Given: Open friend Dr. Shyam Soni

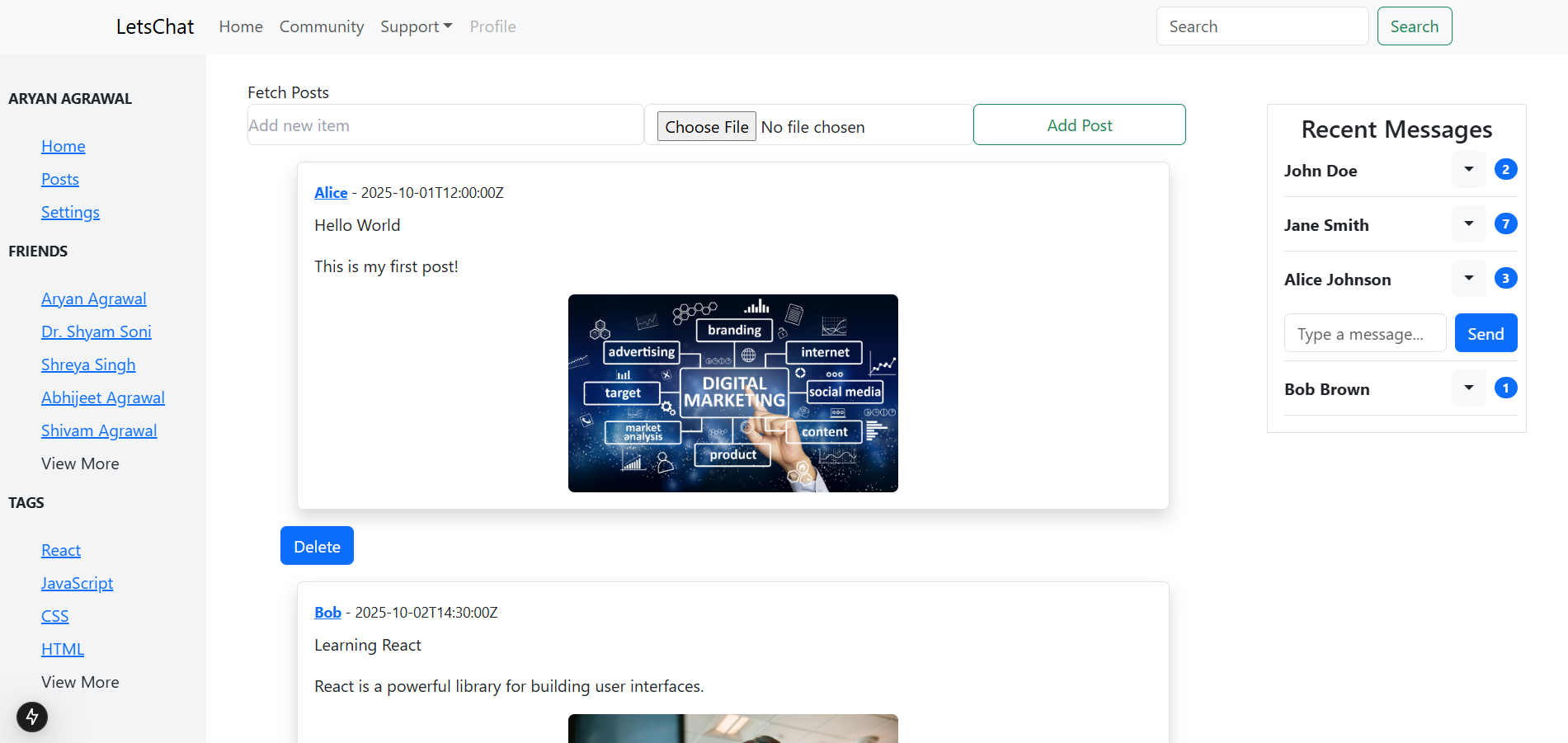Looking at the screenshot, I should pos(97,332).
